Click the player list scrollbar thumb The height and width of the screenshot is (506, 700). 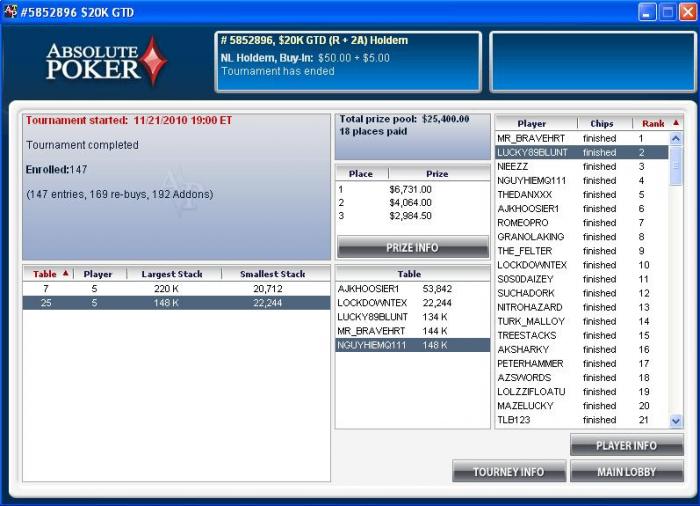click(x=676, y=165)
